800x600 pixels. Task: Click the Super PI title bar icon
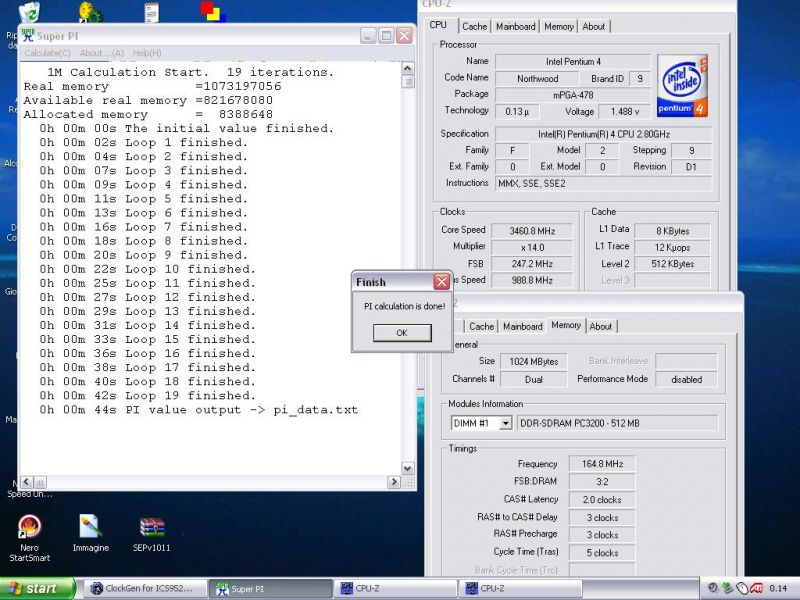pyautogui.click(x=28, y=36)
